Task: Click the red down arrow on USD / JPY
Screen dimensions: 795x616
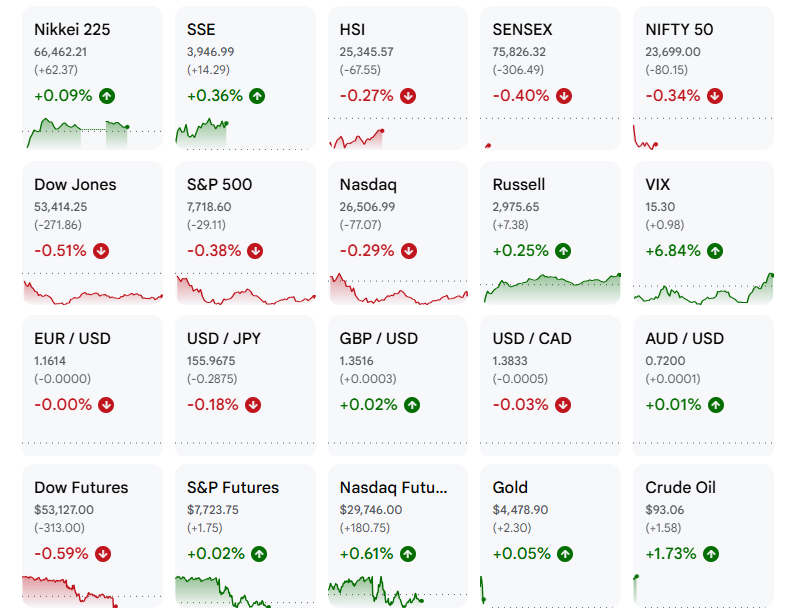Action: [253, 405]
